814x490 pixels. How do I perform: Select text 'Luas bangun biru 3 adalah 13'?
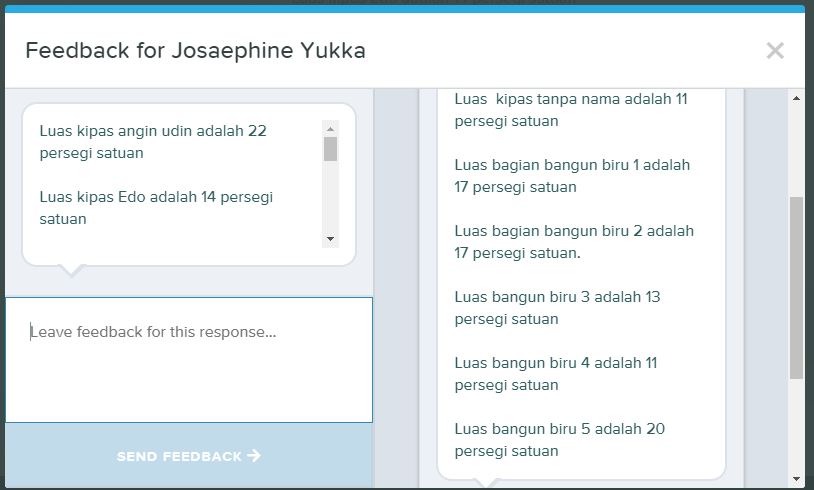coord(558,297)
